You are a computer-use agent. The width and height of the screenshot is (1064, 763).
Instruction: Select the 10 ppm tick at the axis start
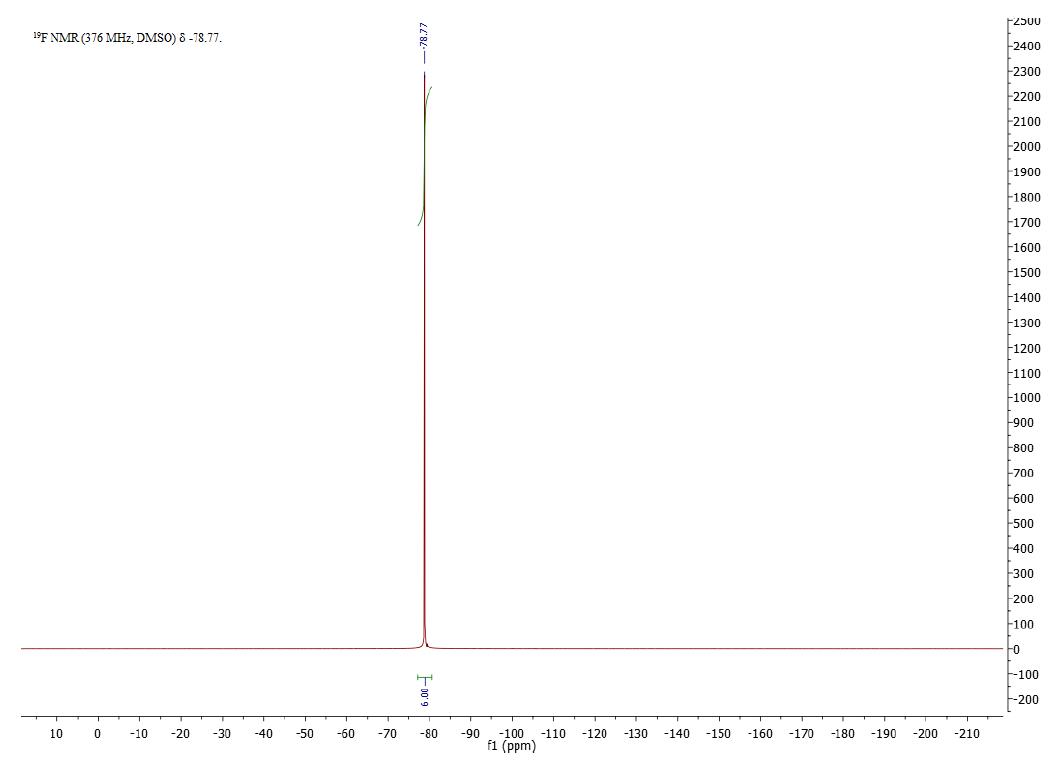(x=55, y=731)
